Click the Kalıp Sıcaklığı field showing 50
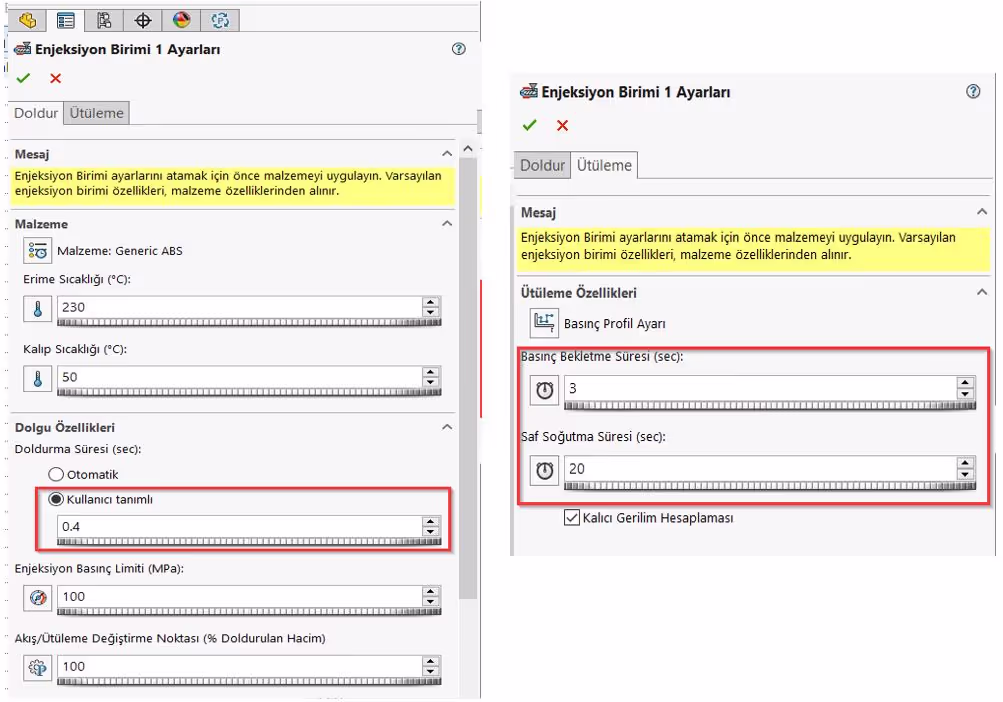Viewport: 1003px width, 702px height. coord(239,377)
